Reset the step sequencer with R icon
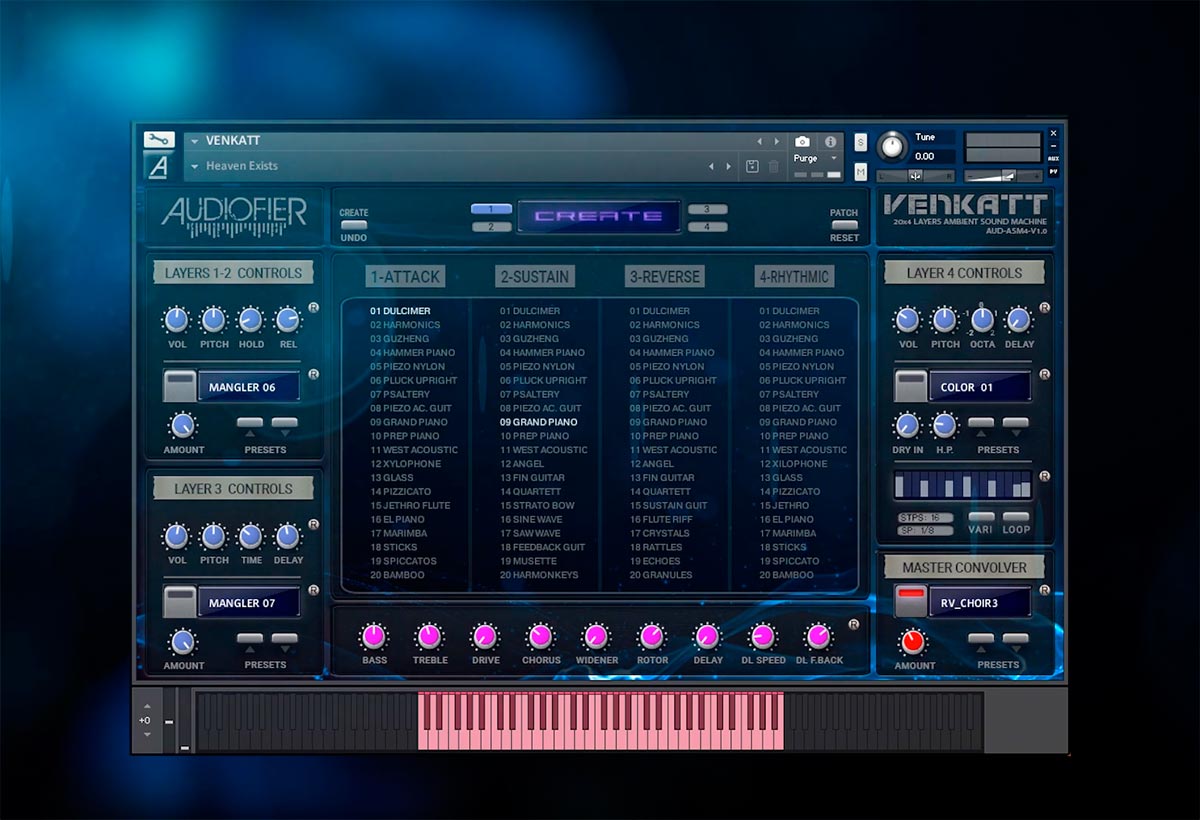The image size is (1200, 820). point(1045,476)
